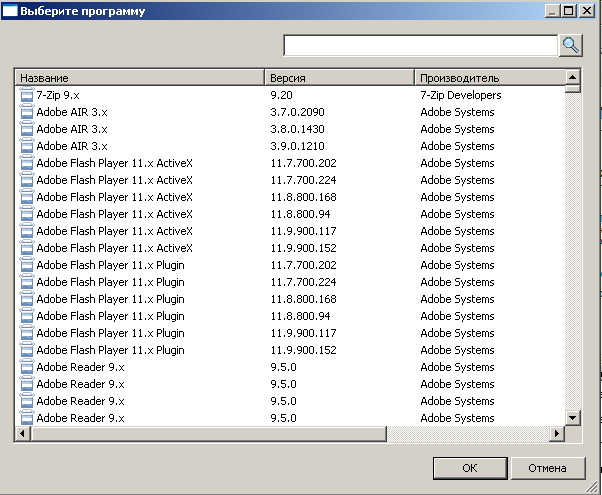This screenshot has width=602, height=495.
Task: Focus the program search text field
Action: [x=420, y=45]
